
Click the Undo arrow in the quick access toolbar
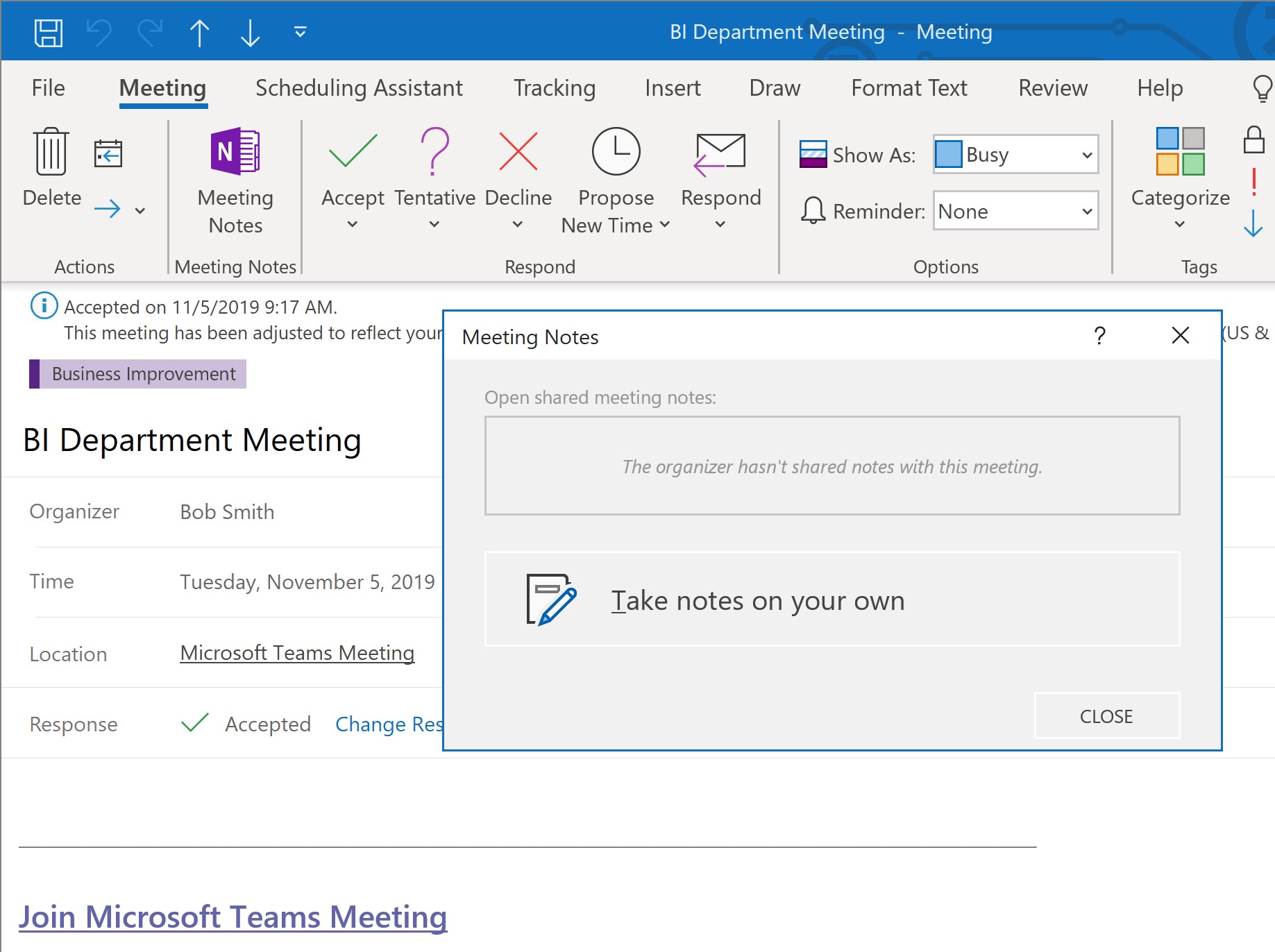pos(99,33)
